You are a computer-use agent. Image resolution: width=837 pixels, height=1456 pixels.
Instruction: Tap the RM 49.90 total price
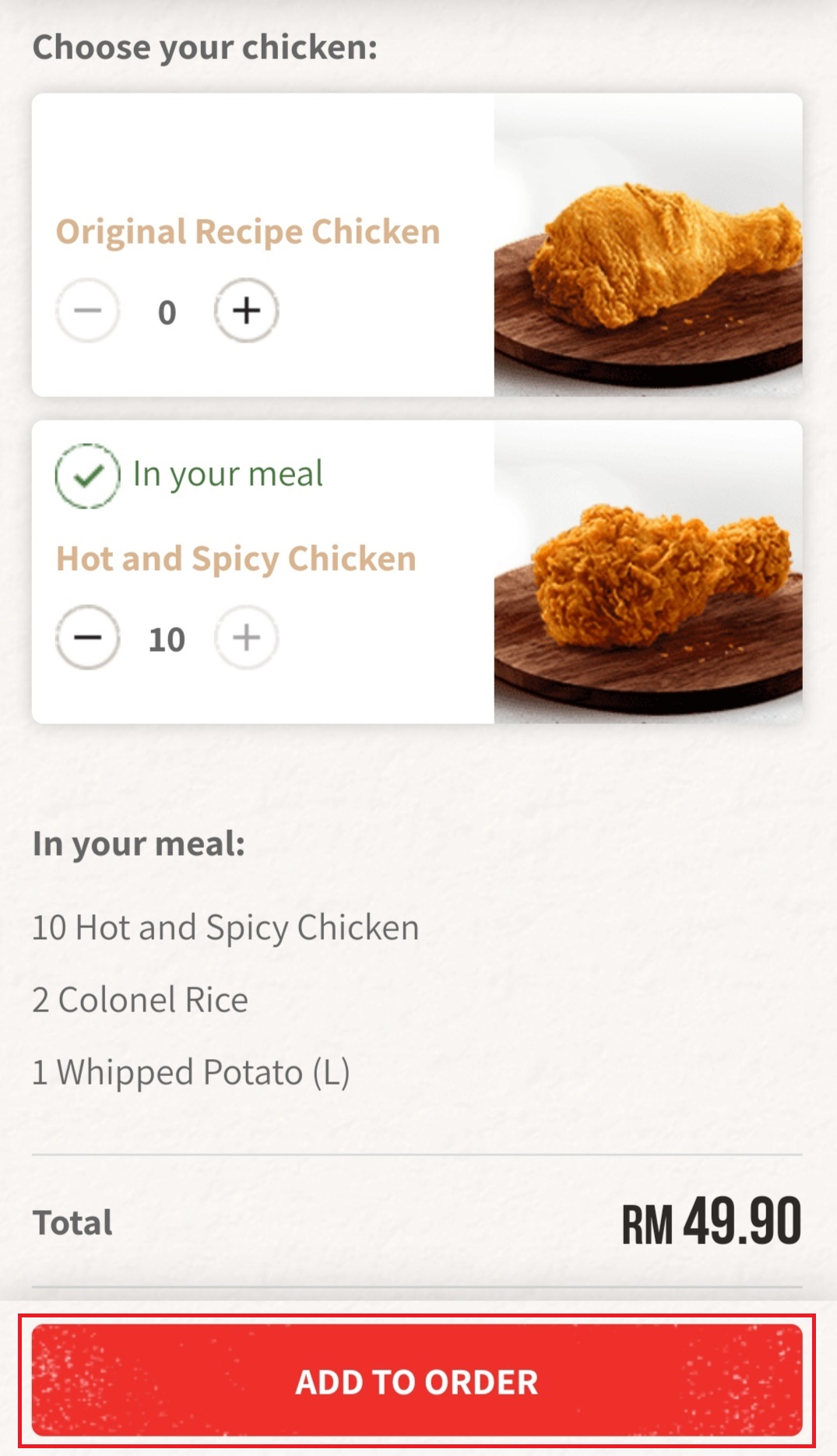point(711,1222)
